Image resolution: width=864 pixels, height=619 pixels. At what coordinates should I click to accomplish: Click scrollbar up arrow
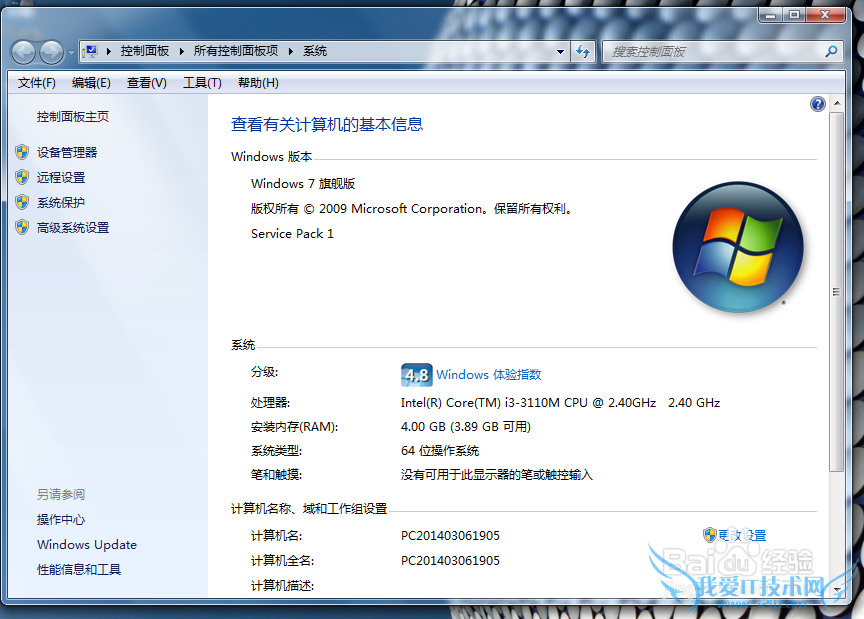coord(837,103)
